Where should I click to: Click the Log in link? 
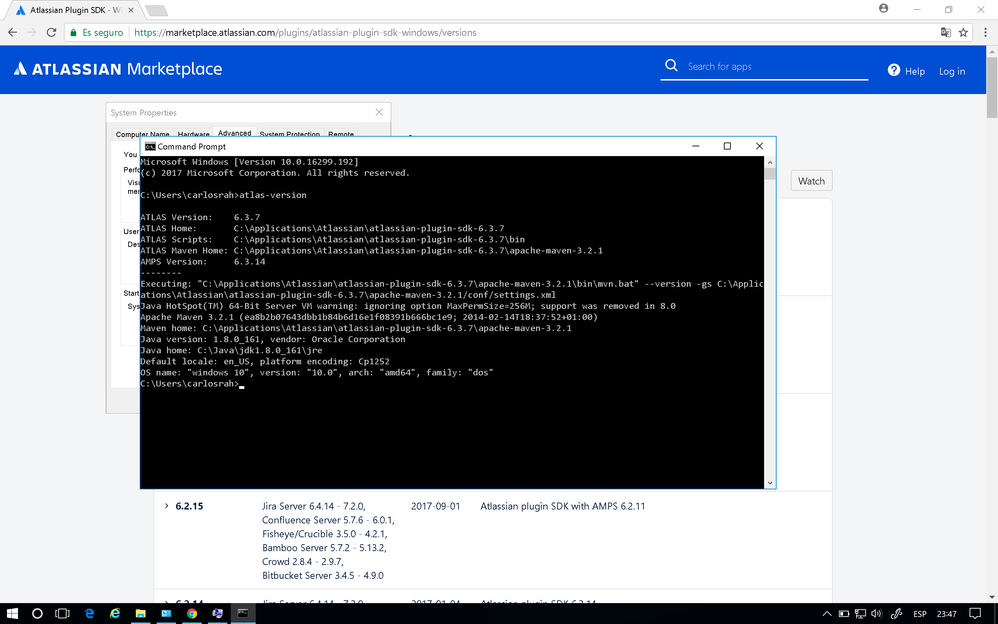click(952, 71)
